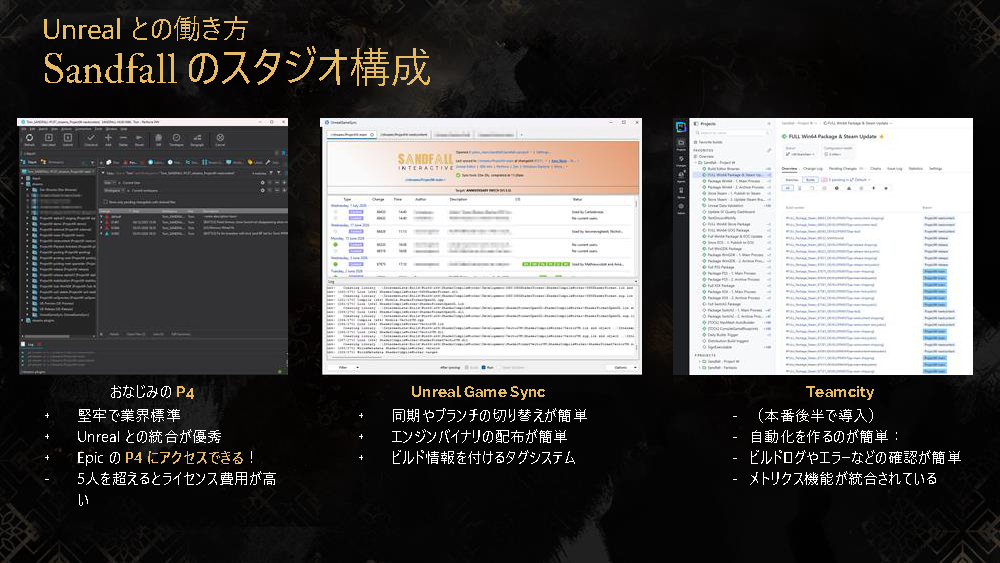Check 'Show only pending changelists' checkbox in P4V
The height and width of the screenshot is (563, 1000).
(105, 202)
